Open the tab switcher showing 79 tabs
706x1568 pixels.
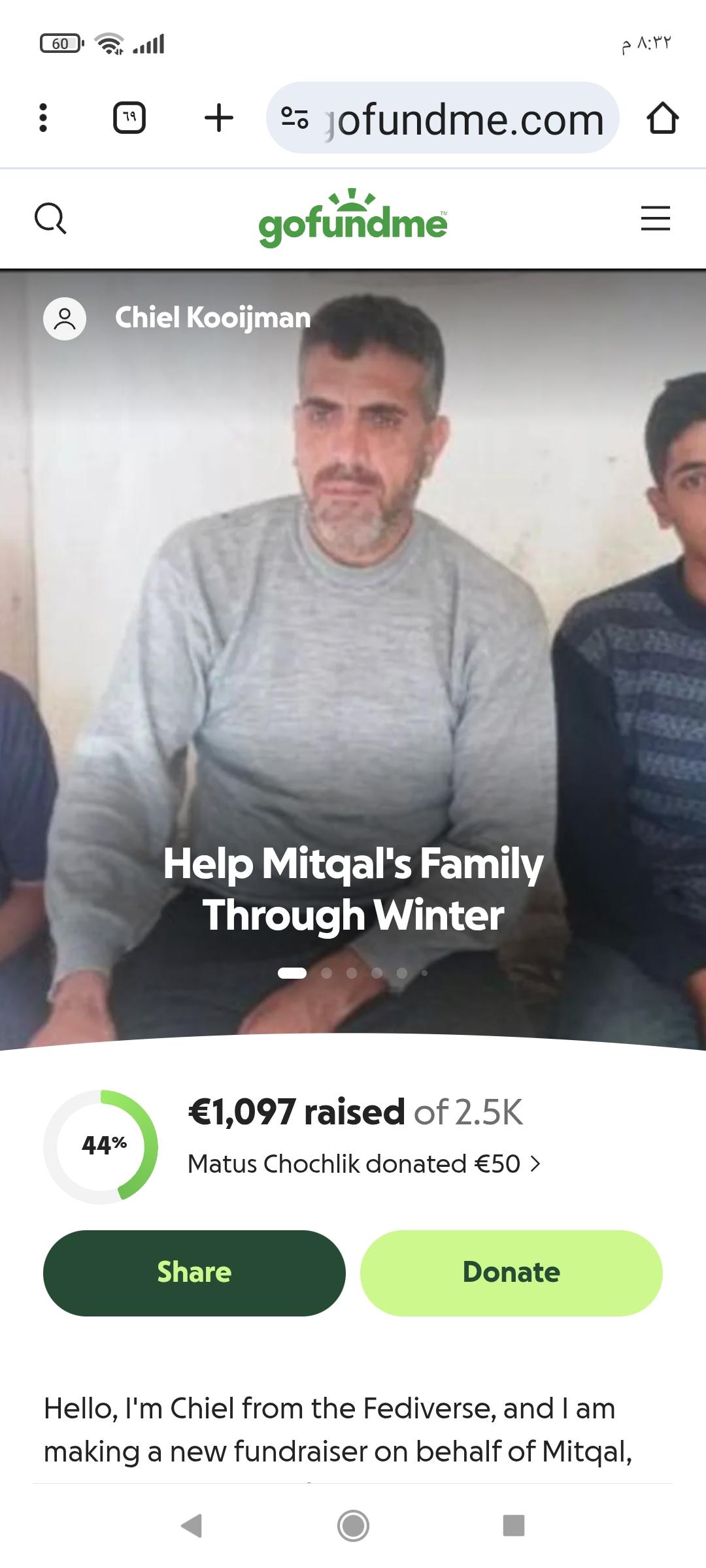click(x=129, y=118)
